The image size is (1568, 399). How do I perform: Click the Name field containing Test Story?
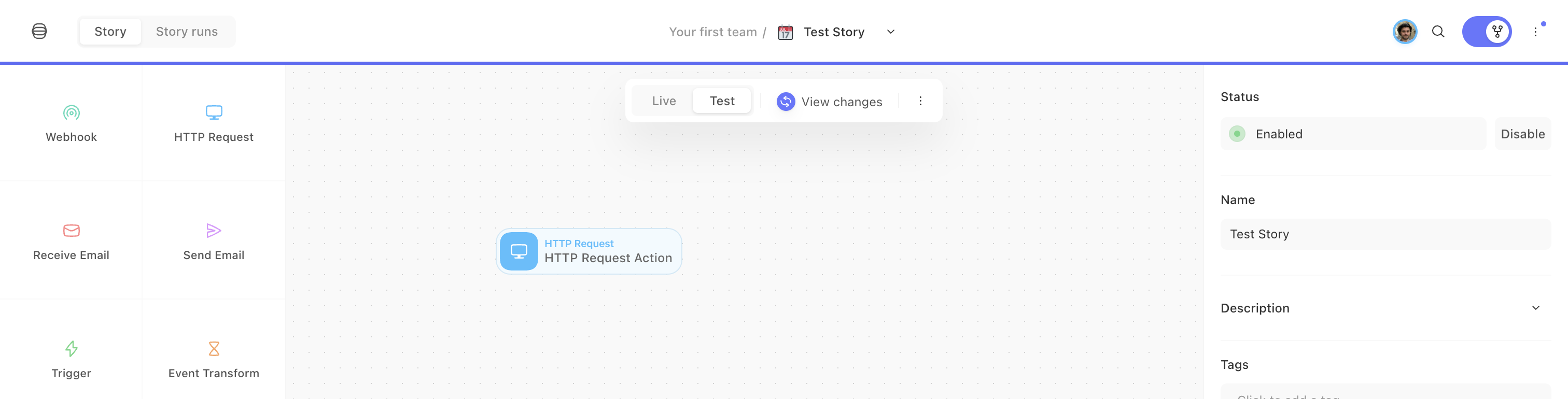1385,234
